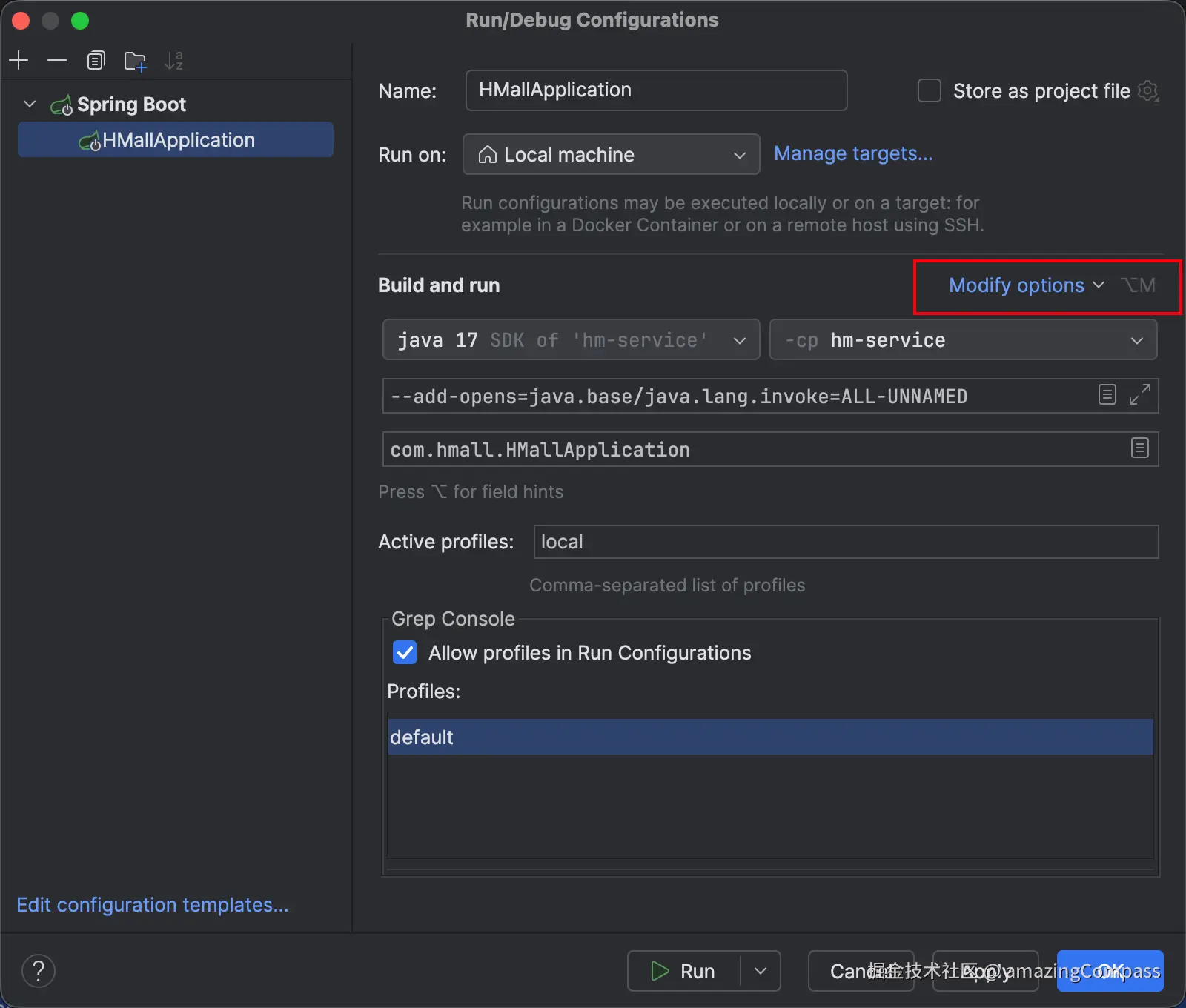The height and width of the screenshot is (1008, 1186).
Task: Open the -cp hm-service classpath dropdown
Action: 963,340
